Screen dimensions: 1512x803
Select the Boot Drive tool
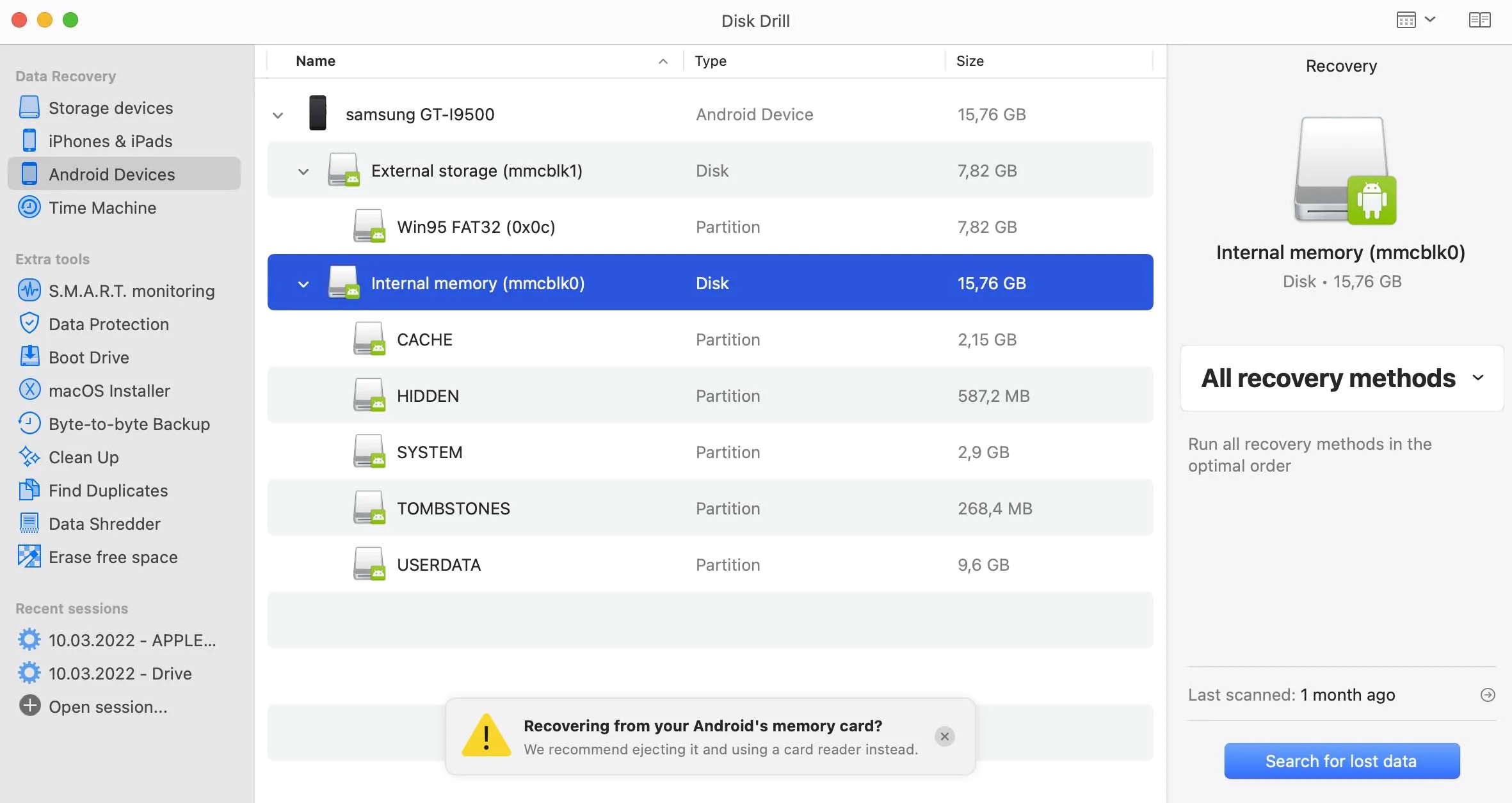click(x=89, y=357)
